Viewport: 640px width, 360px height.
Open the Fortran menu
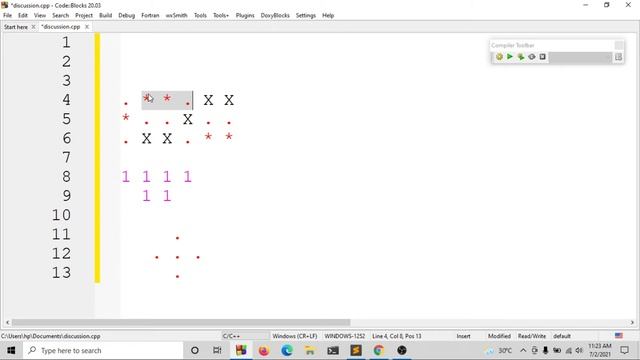[150, 16]
